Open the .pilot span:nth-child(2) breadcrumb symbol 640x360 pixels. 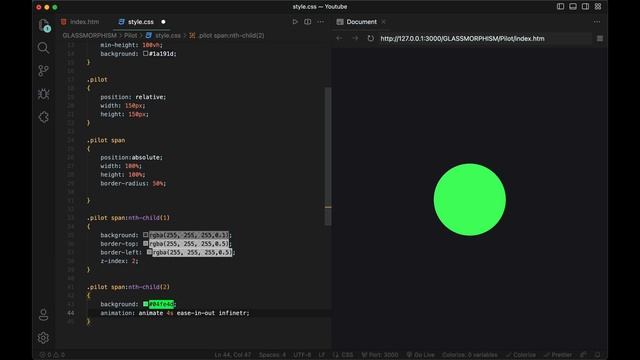tap(227, 36)
